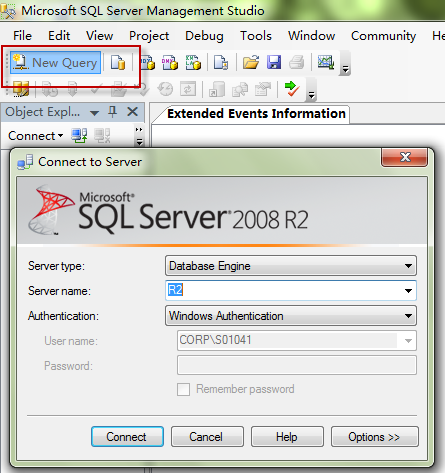Click the New Query toolbar button

(x=55, y=62)
